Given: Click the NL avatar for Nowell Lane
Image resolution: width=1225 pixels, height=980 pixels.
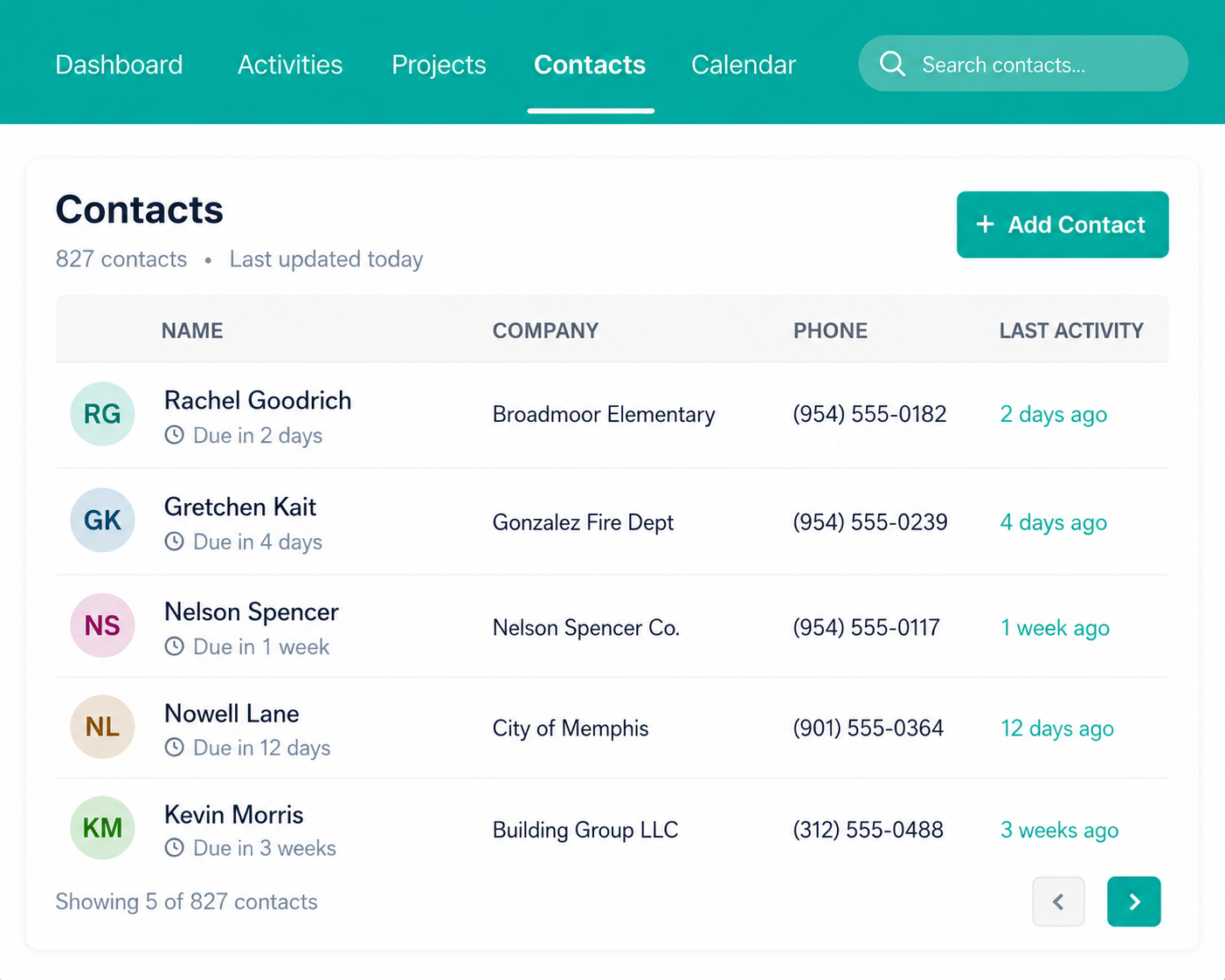Looking at the screenshot, I should pyautogui.click(x=102, y=727).
